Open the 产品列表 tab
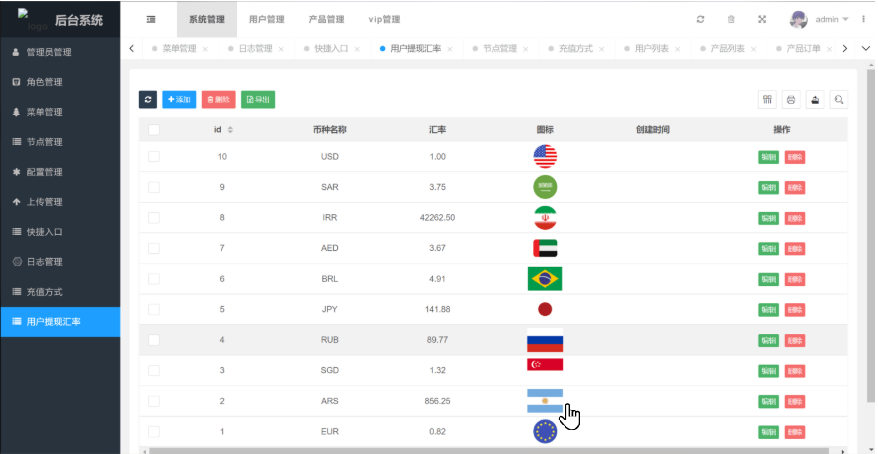Image resolution: width=878 pixels, height=454 pixels. [x=727, y=49]
